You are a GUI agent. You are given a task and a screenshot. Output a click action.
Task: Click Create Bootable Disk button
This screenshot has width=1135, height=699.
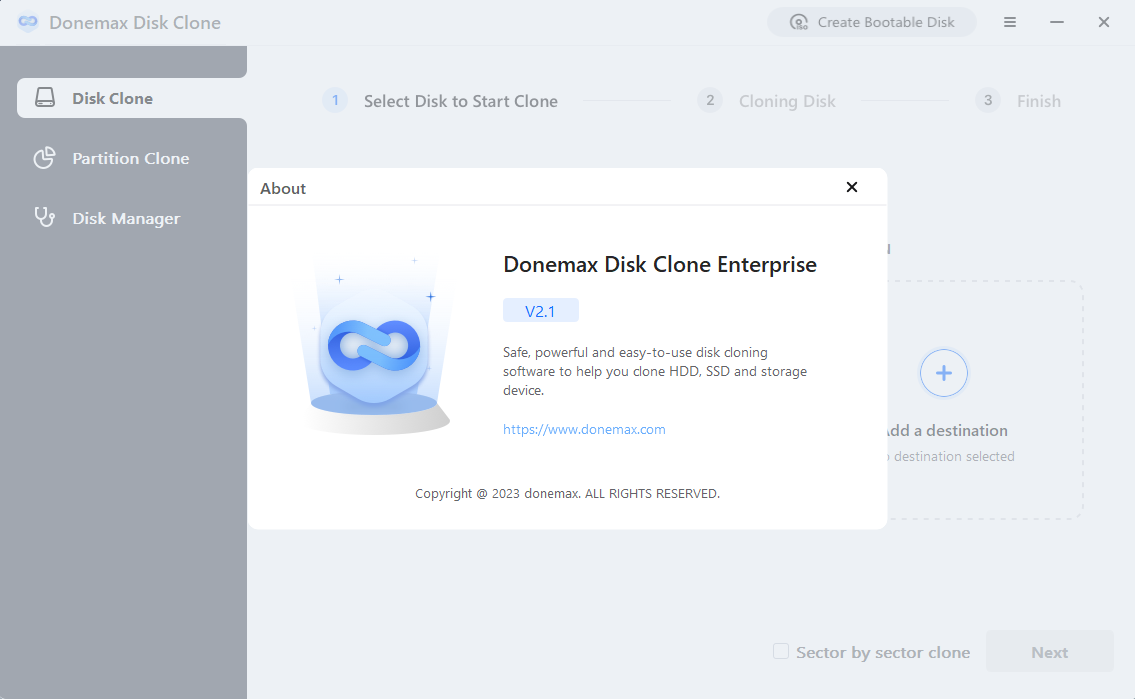click(x=872, y=22)
